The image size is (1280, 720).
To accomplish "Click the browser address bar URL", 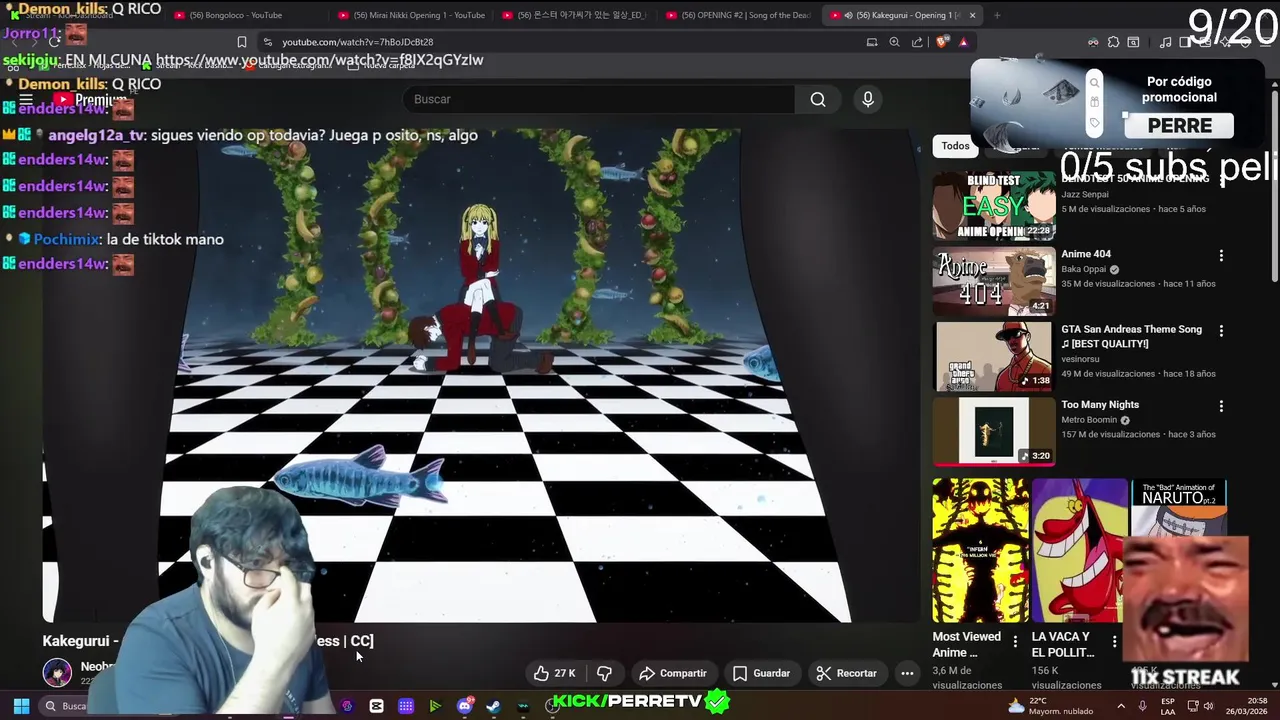I will tap(357, 42).
